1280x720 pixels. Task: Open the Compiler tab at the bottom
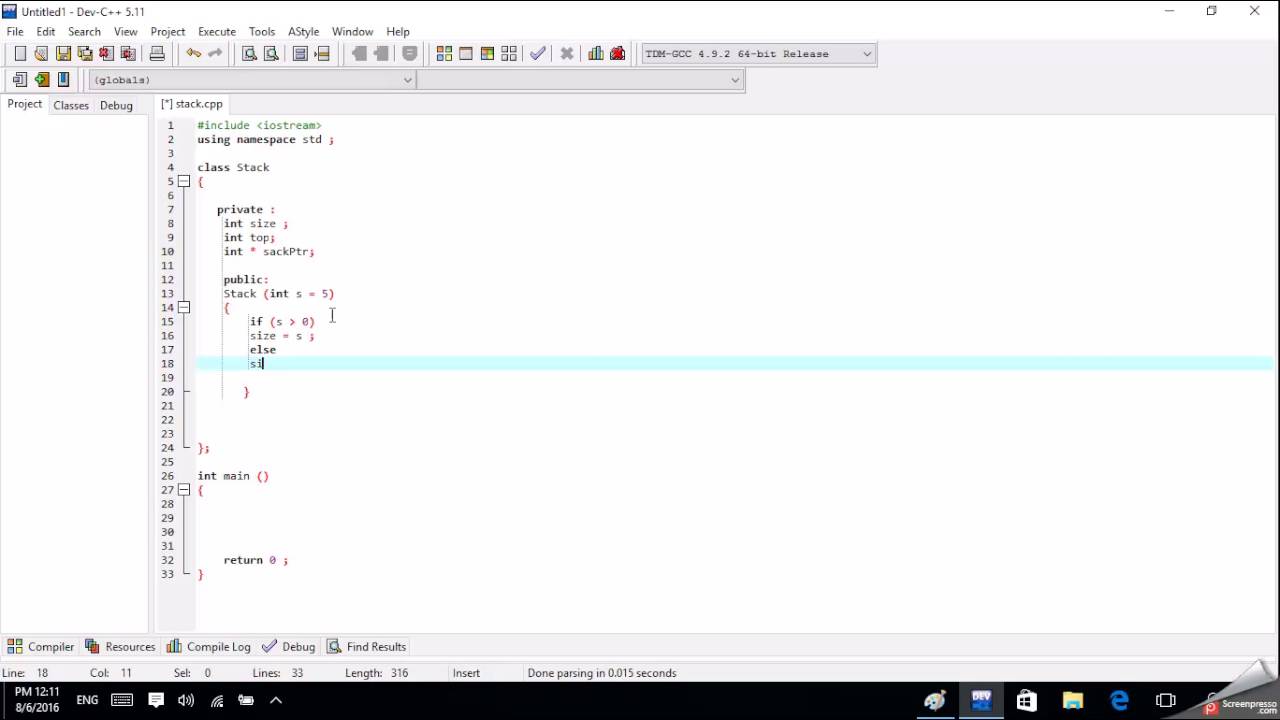(41, 647)
